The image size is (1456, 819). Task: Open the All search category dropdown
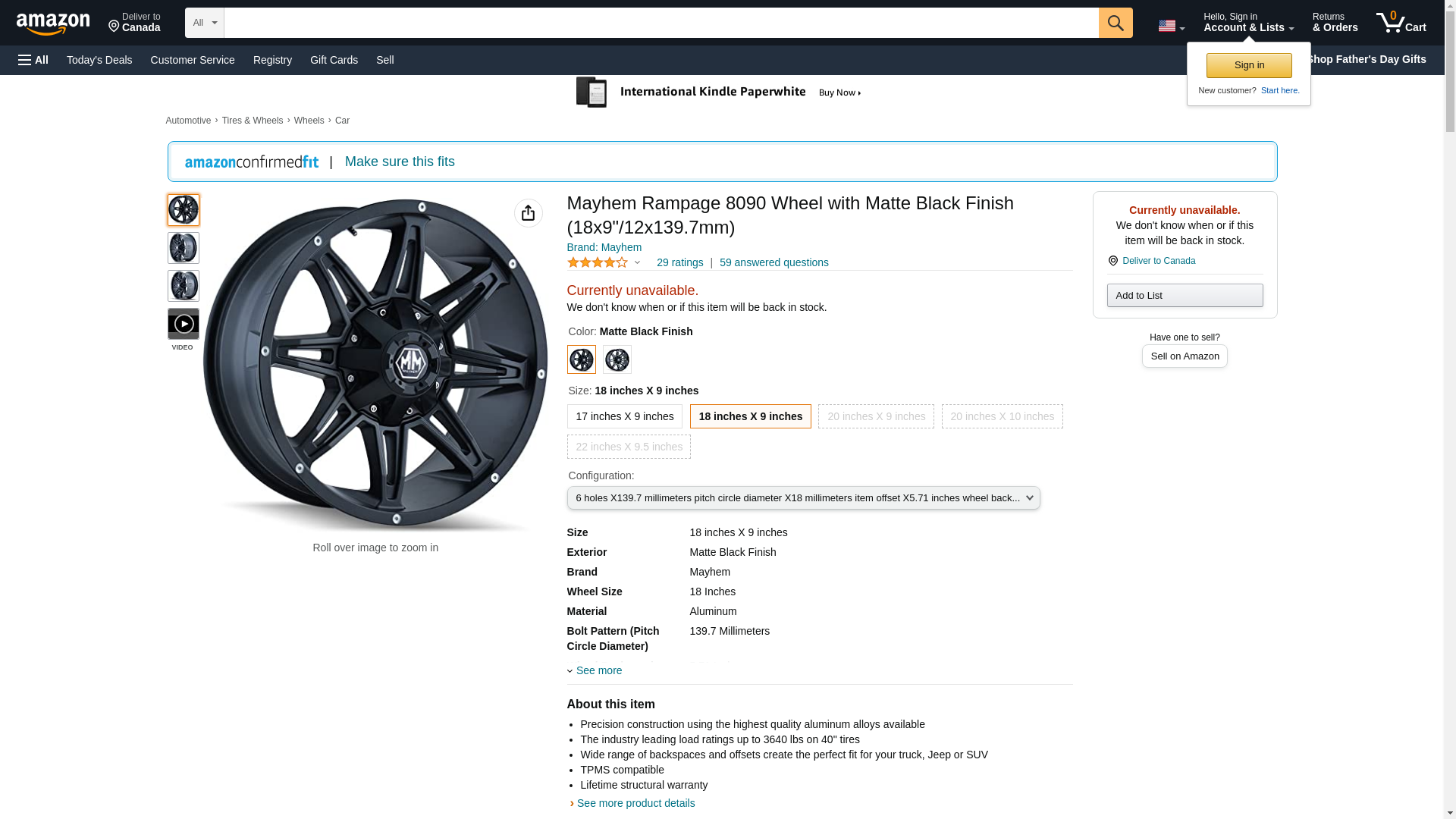(x=204, y=23)
